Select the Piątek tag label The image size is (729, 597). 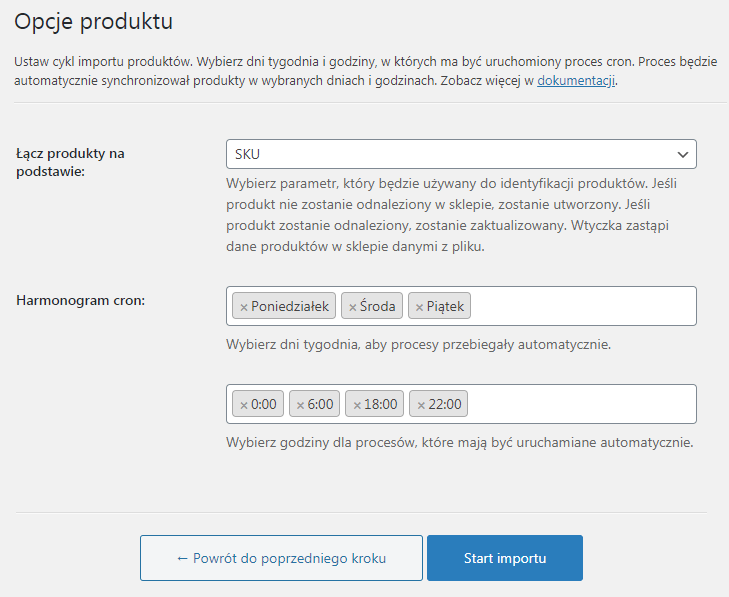pos(445,306)
